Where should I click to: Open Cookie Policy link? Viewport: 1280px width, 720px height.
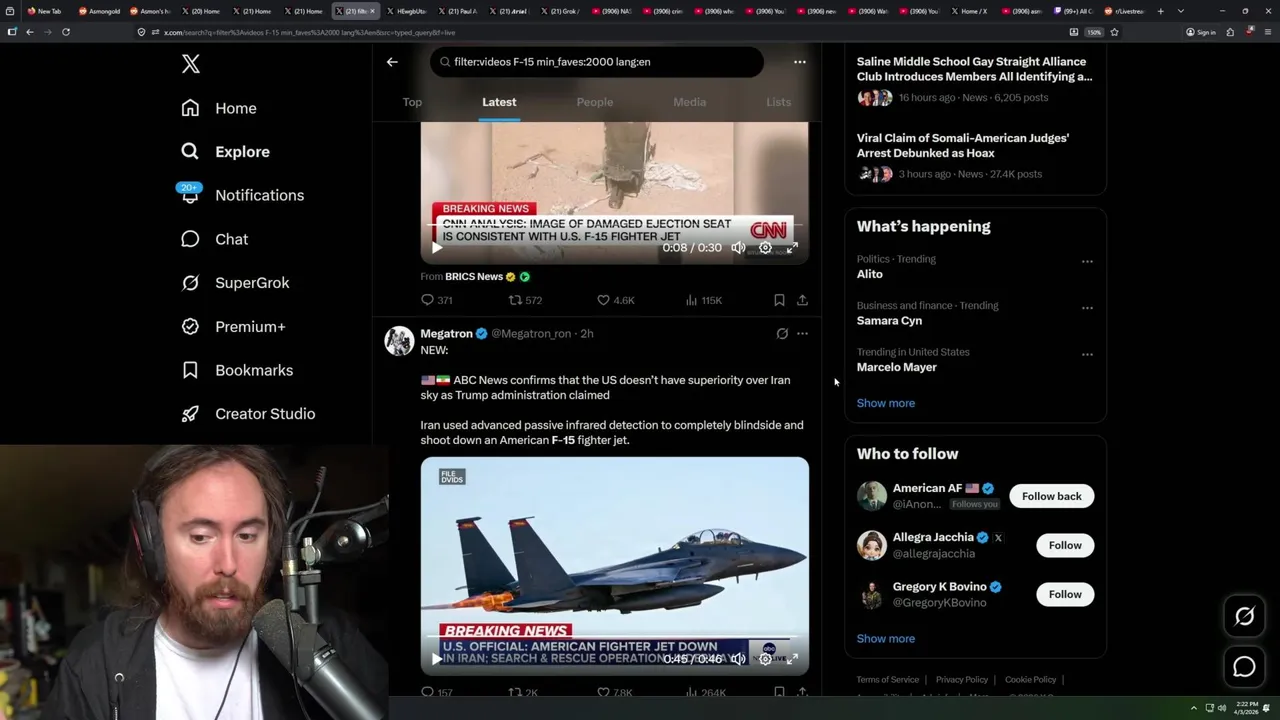click(x=1030, y=680)
